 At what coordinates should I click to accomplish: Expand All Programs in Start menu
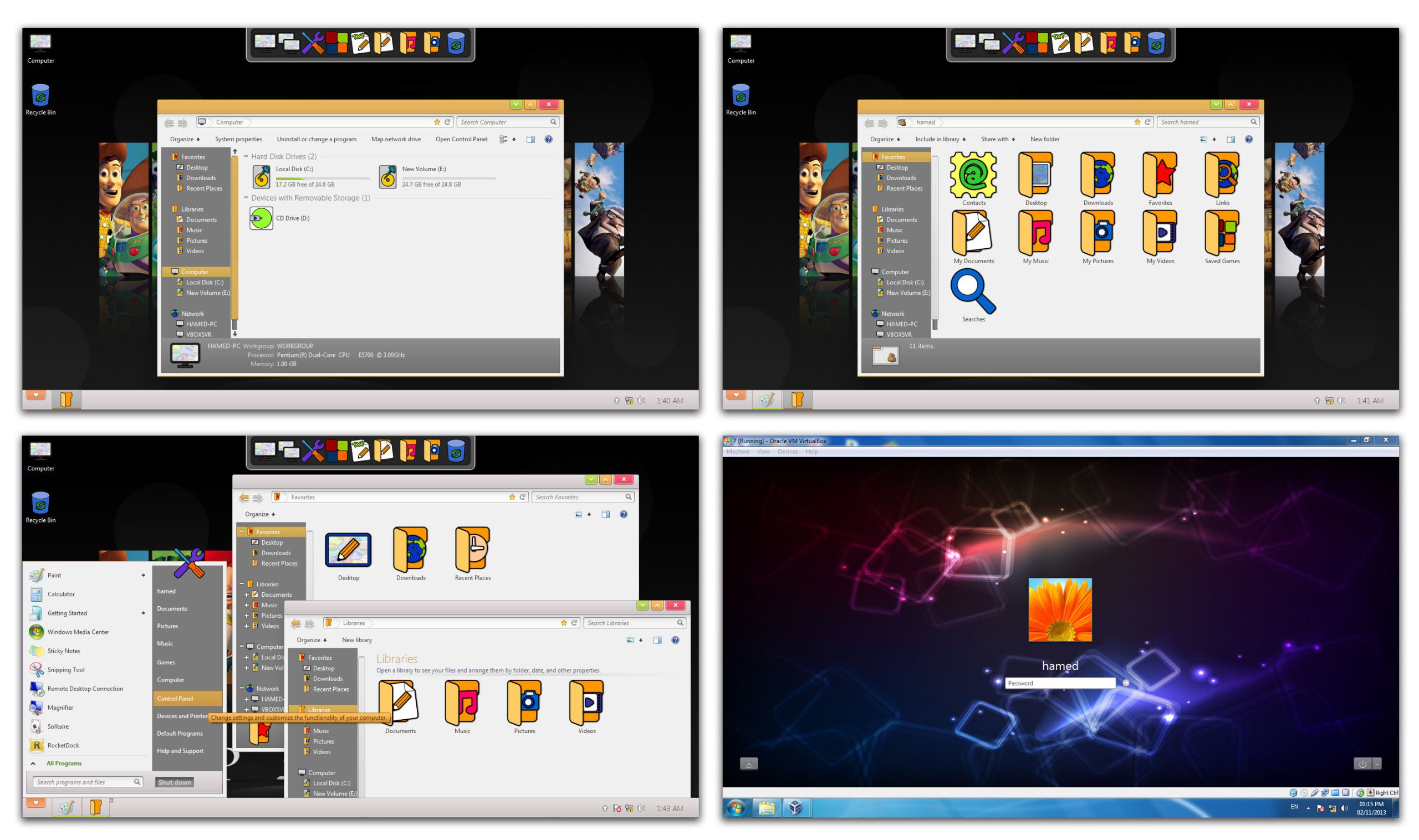(63, 763)
